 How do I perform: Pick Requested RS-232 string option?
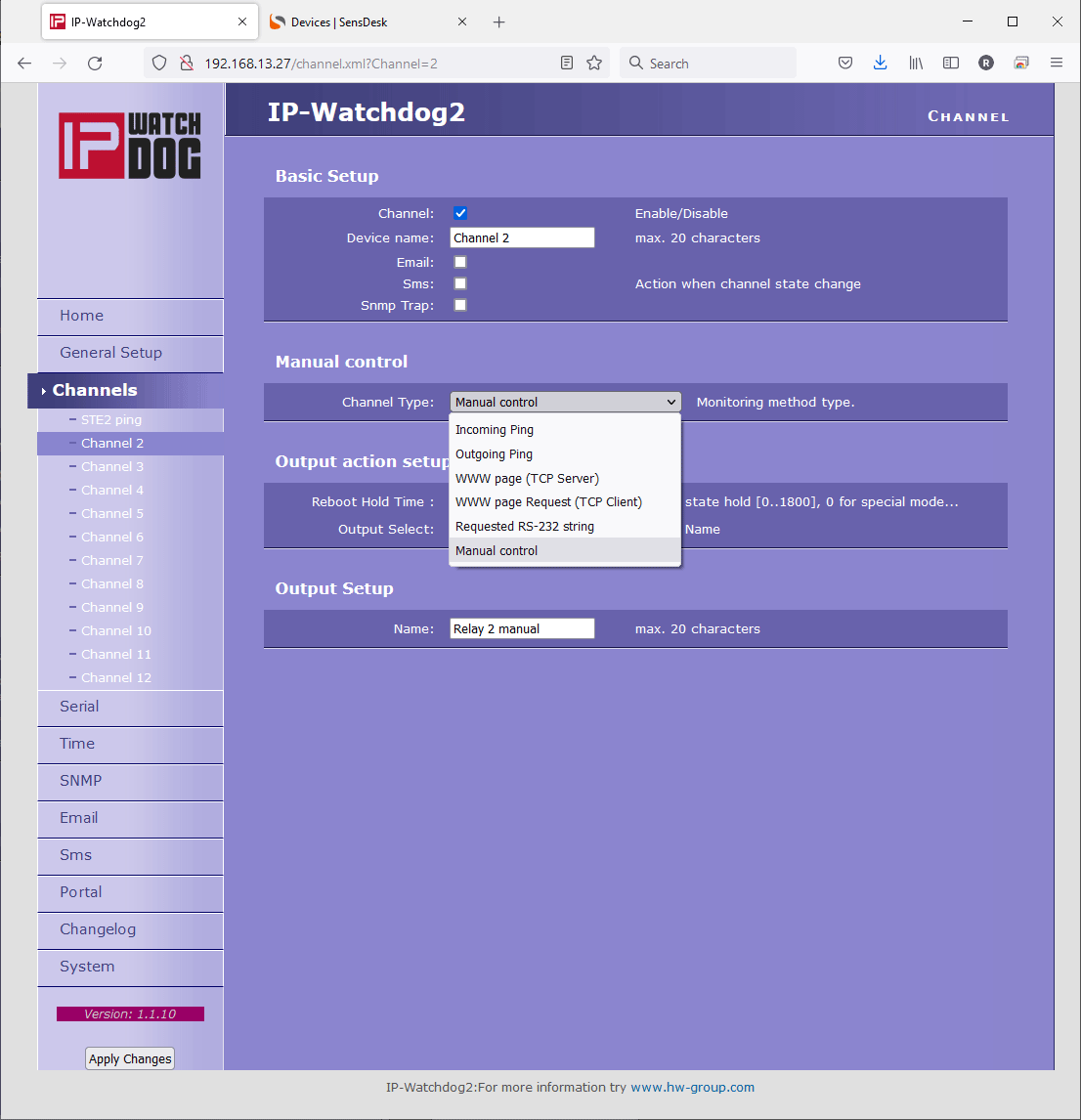coord(564,527)
